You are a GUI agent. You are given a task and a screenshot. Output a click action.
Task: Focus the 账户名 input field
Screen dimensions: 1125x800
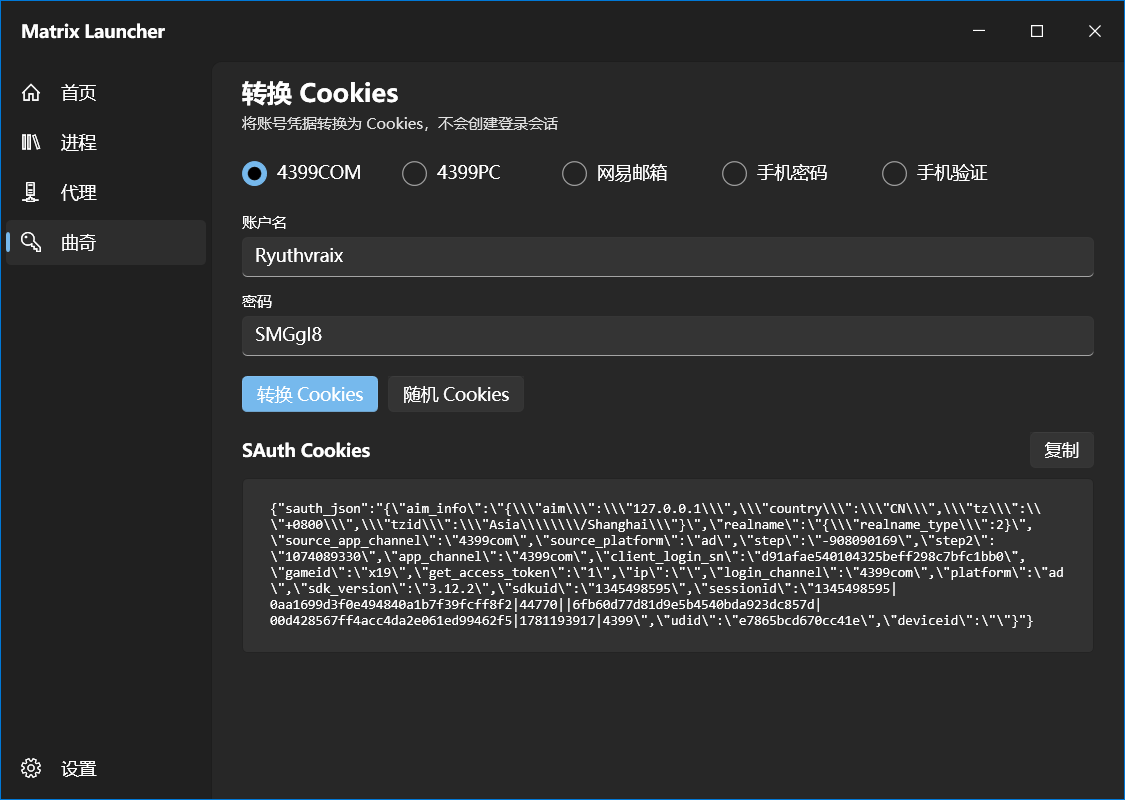pos(667,256)
